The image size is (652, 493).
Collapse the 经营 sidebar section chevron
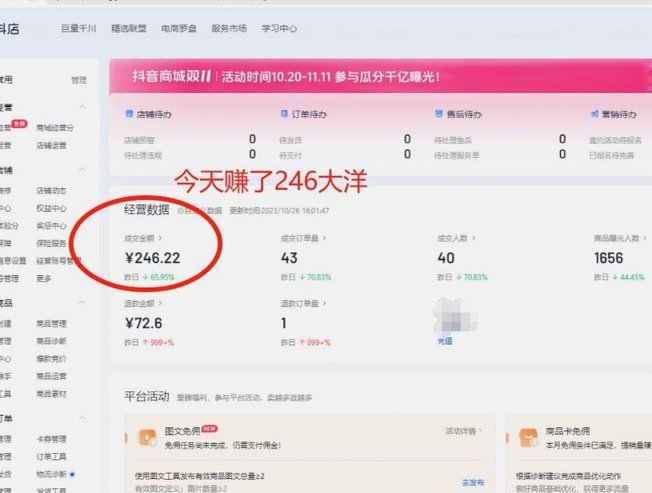click(82, 107)
